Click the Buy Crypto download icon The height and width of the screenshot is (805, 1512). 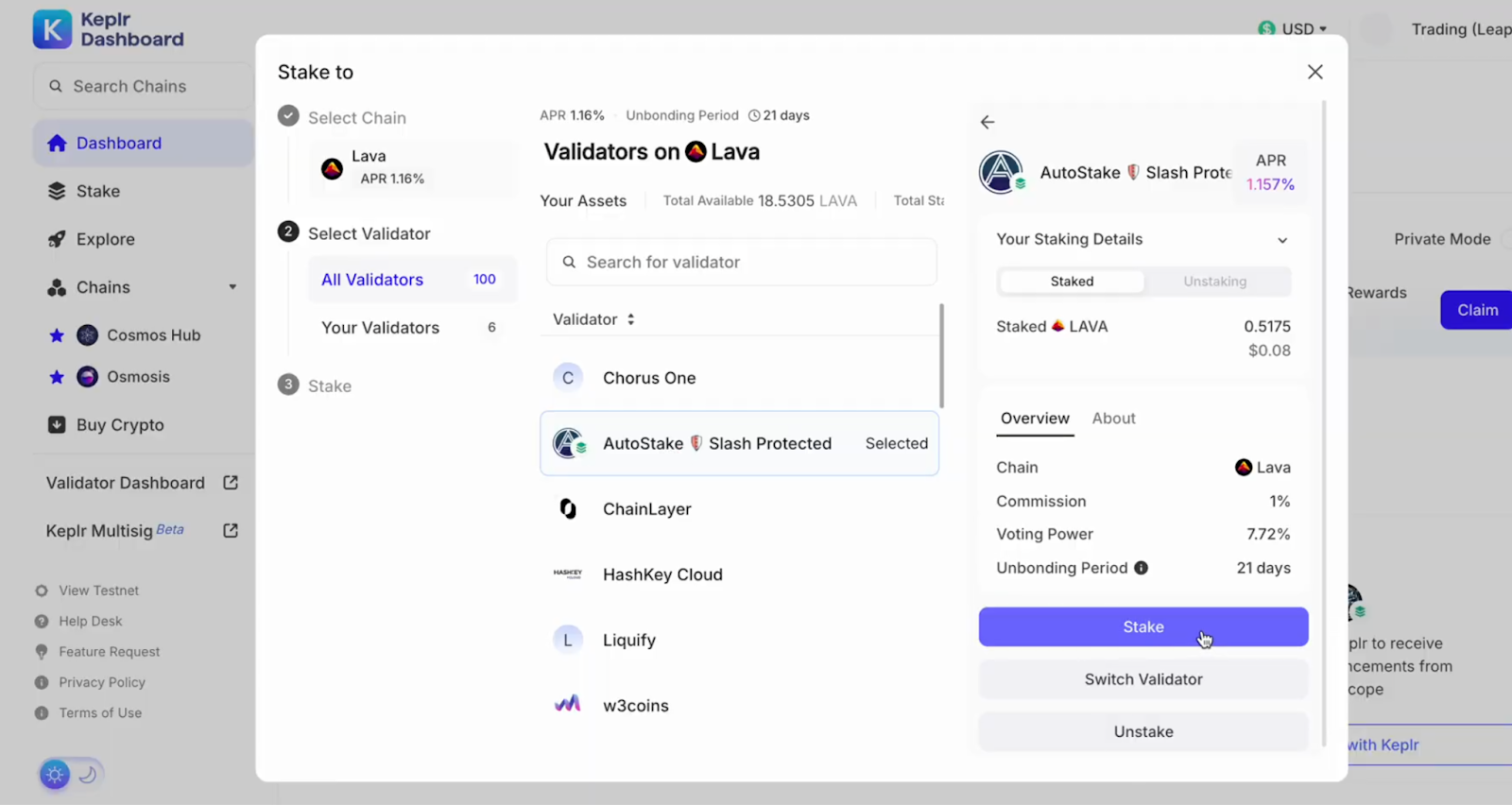tap(57, 424)
